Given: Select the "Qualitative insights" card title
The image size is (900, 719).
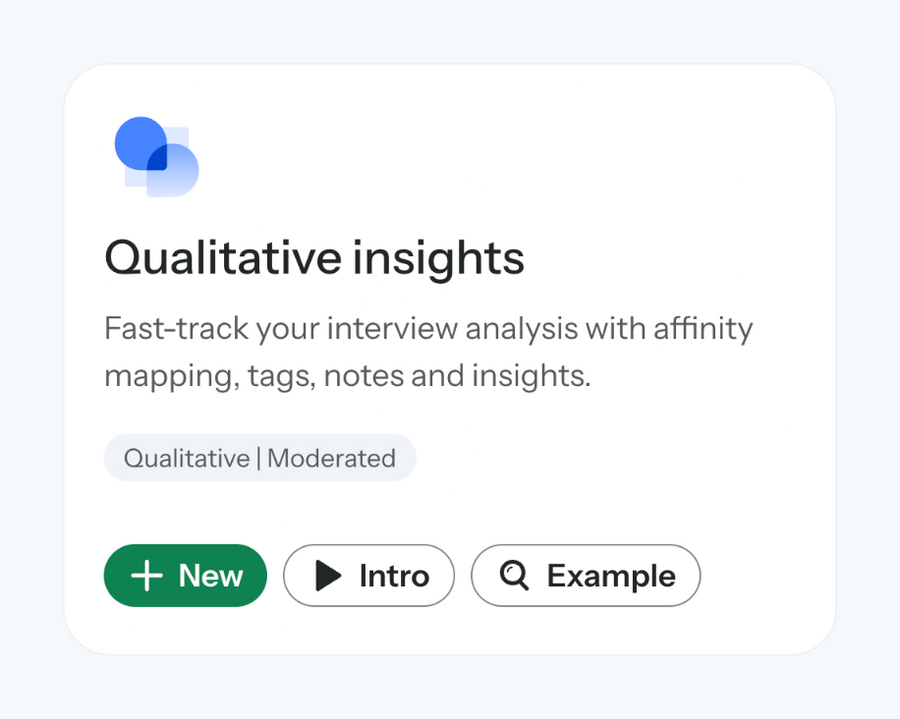Looking at the screenshot, I should [314, 258].
